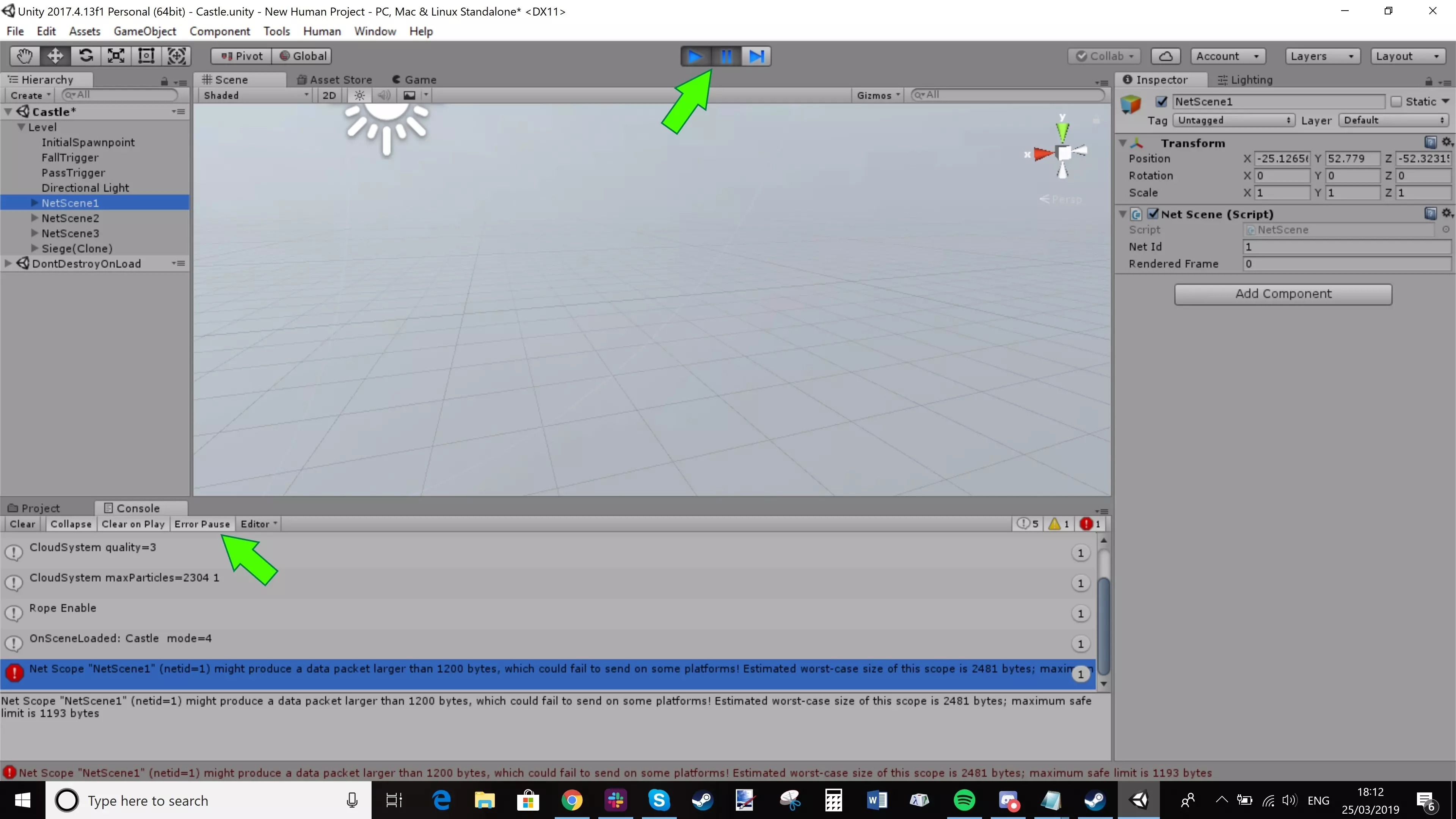Screen dimensions: 1456x819
Task: Open the Cloud services icon
Action: (x=1166, y=56)
